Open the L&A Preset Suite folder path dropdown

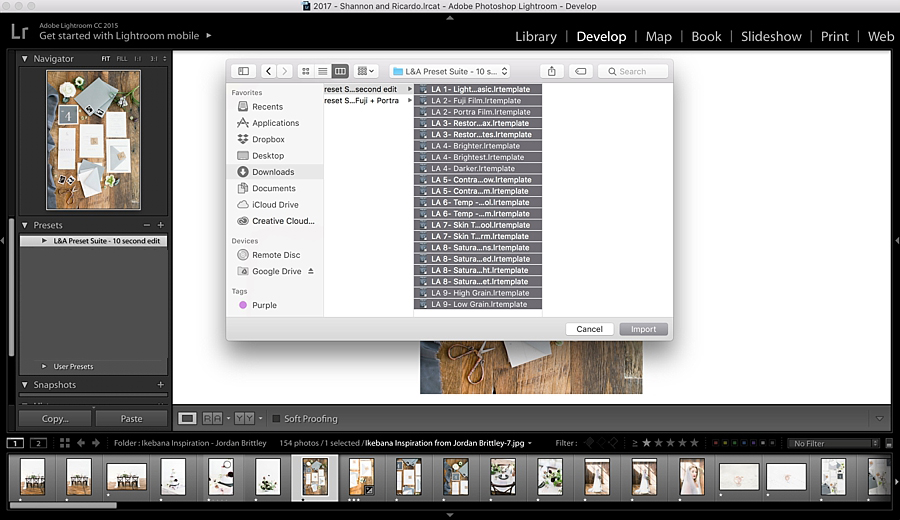coord(450,71)
